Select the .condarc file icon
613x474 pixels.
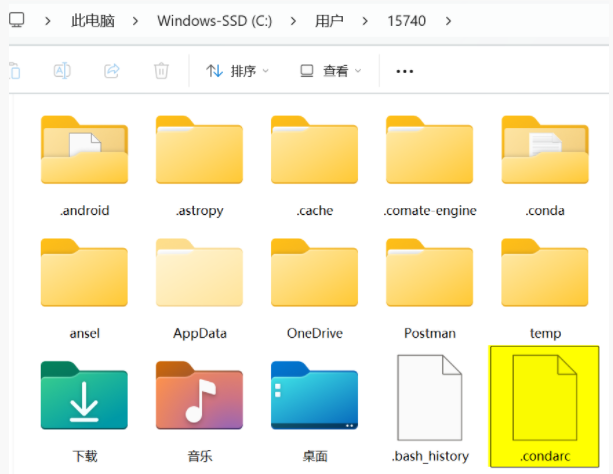coord(545,397)
